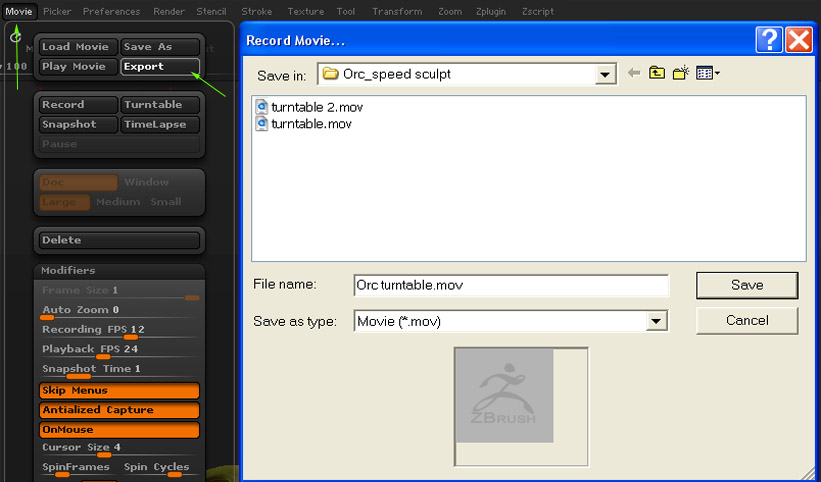Open the Preferences menu
821x482 pixels.
[112, 11]
